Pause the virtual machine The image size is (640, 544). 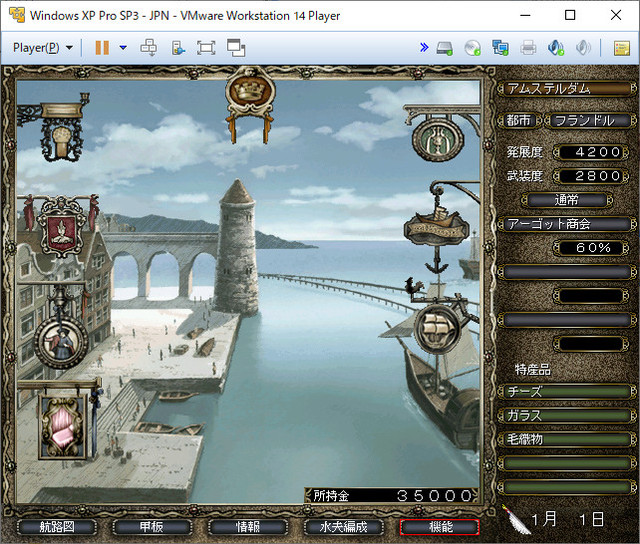pyautogui.click(x=102, y=48)
